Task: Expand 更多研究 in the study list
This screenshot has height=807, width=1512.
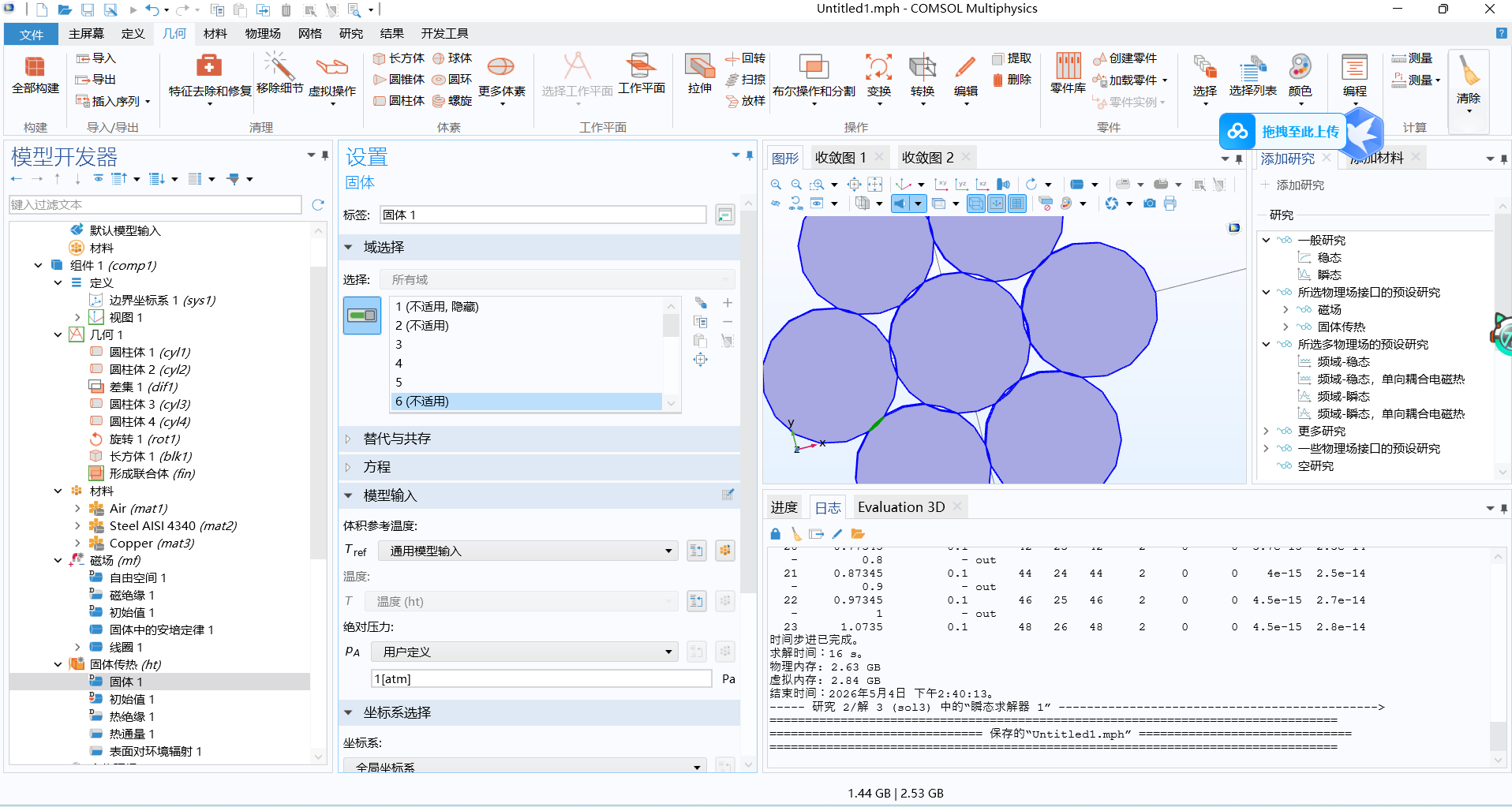Action: (x=1266, y=432)
